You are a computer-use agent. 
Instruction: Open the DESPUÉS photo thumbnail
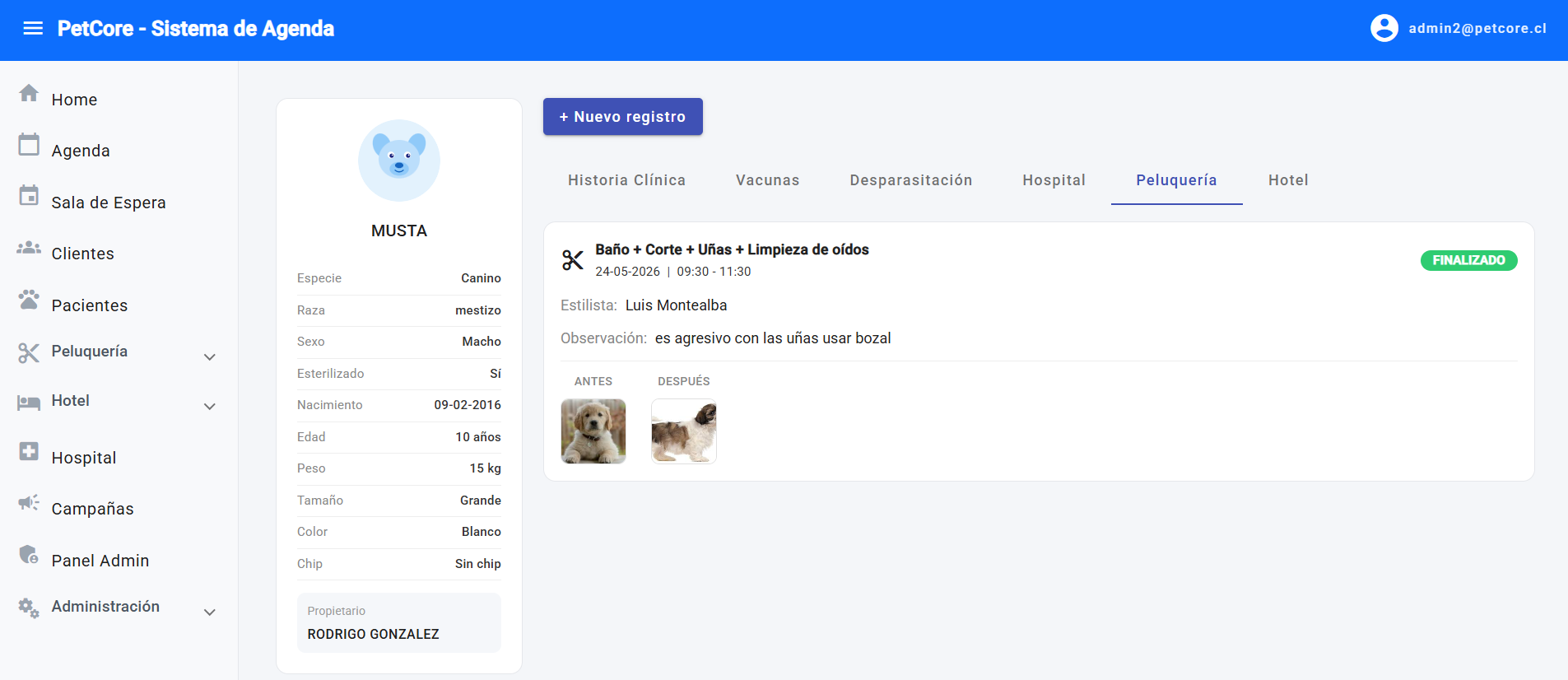(x=684, y=431)
